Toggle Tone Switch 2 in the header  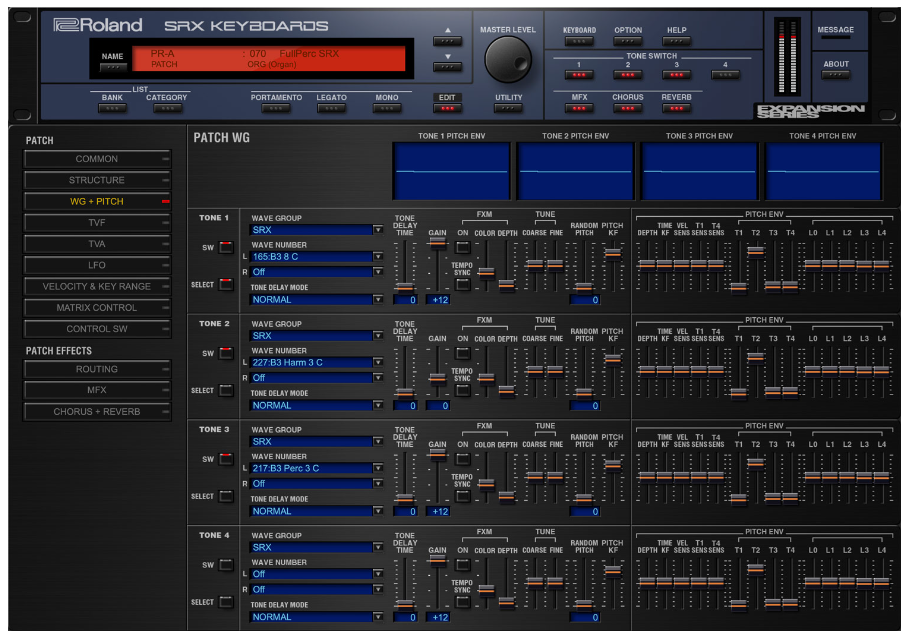pos(628,75)
